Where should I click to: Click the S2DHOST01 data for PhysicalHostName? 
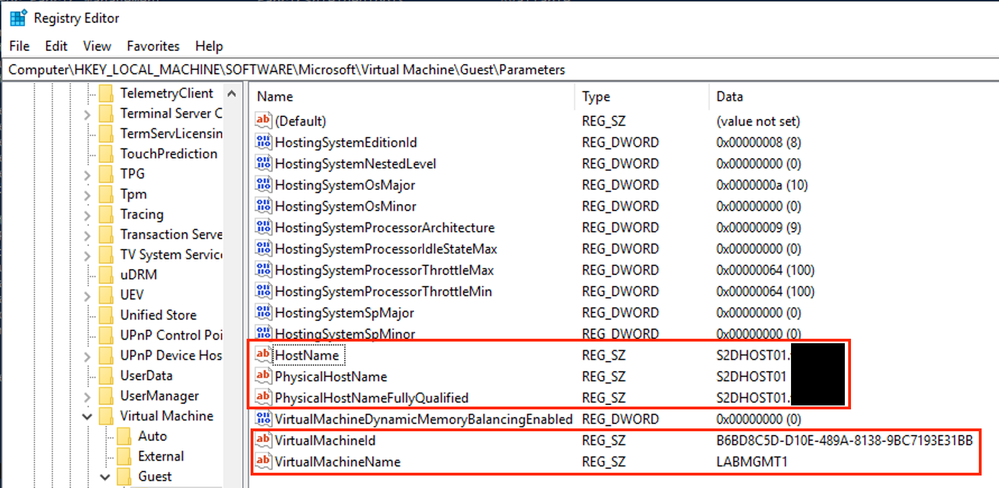coord(752,376)
